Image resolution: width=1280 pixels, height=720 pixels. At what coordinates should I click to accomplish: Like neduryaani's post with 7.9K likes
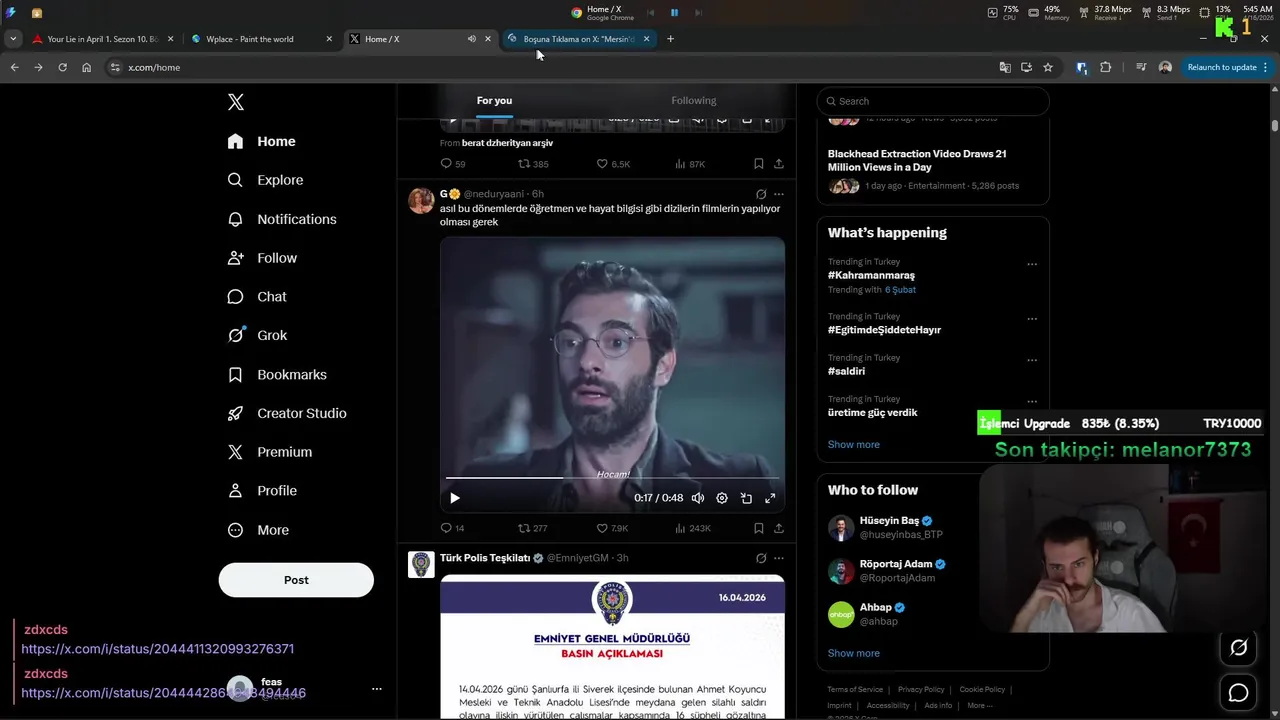click(612, 528)
